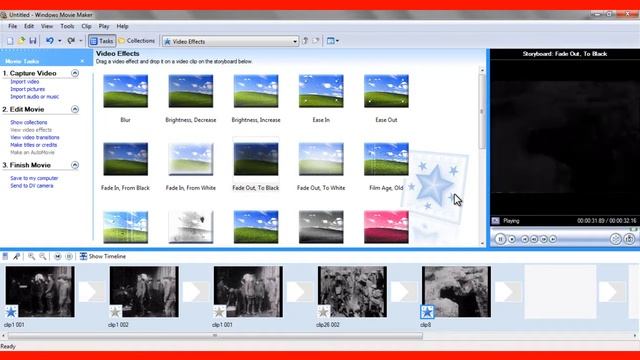Stop the preview playback
640x360 pixels.
[x=512, y=239]
